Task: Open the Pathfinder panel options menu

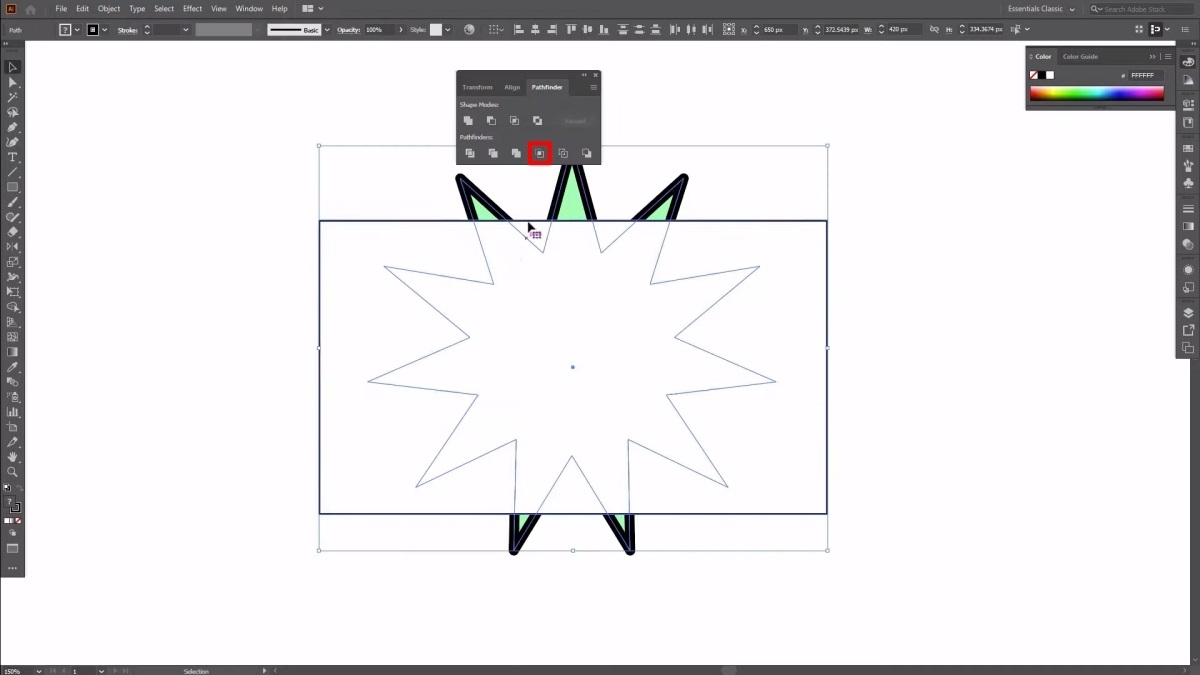Action: 593,87
